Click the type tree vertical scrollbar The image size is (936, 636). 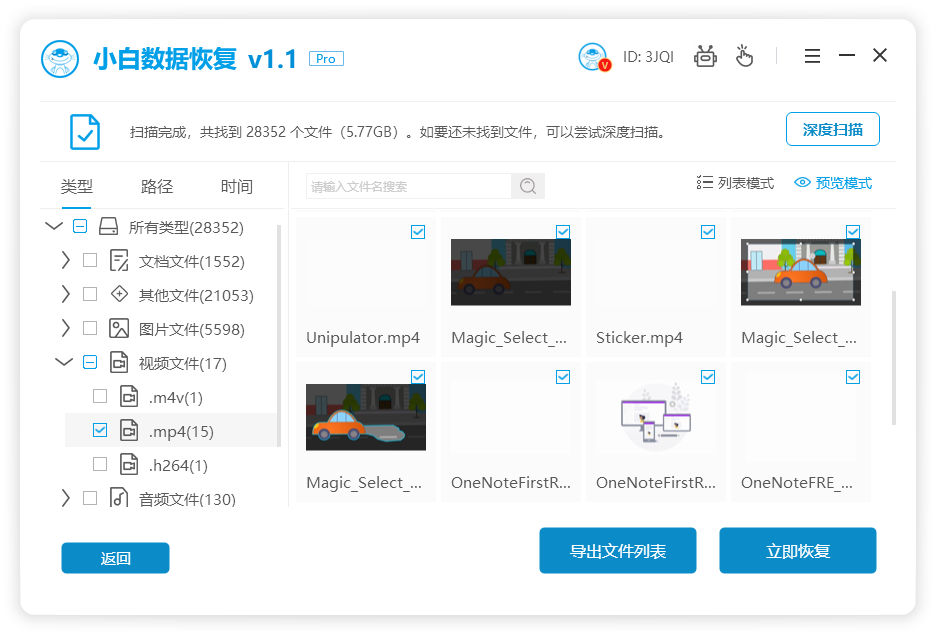pyautogui.click(x=279, y=335)
